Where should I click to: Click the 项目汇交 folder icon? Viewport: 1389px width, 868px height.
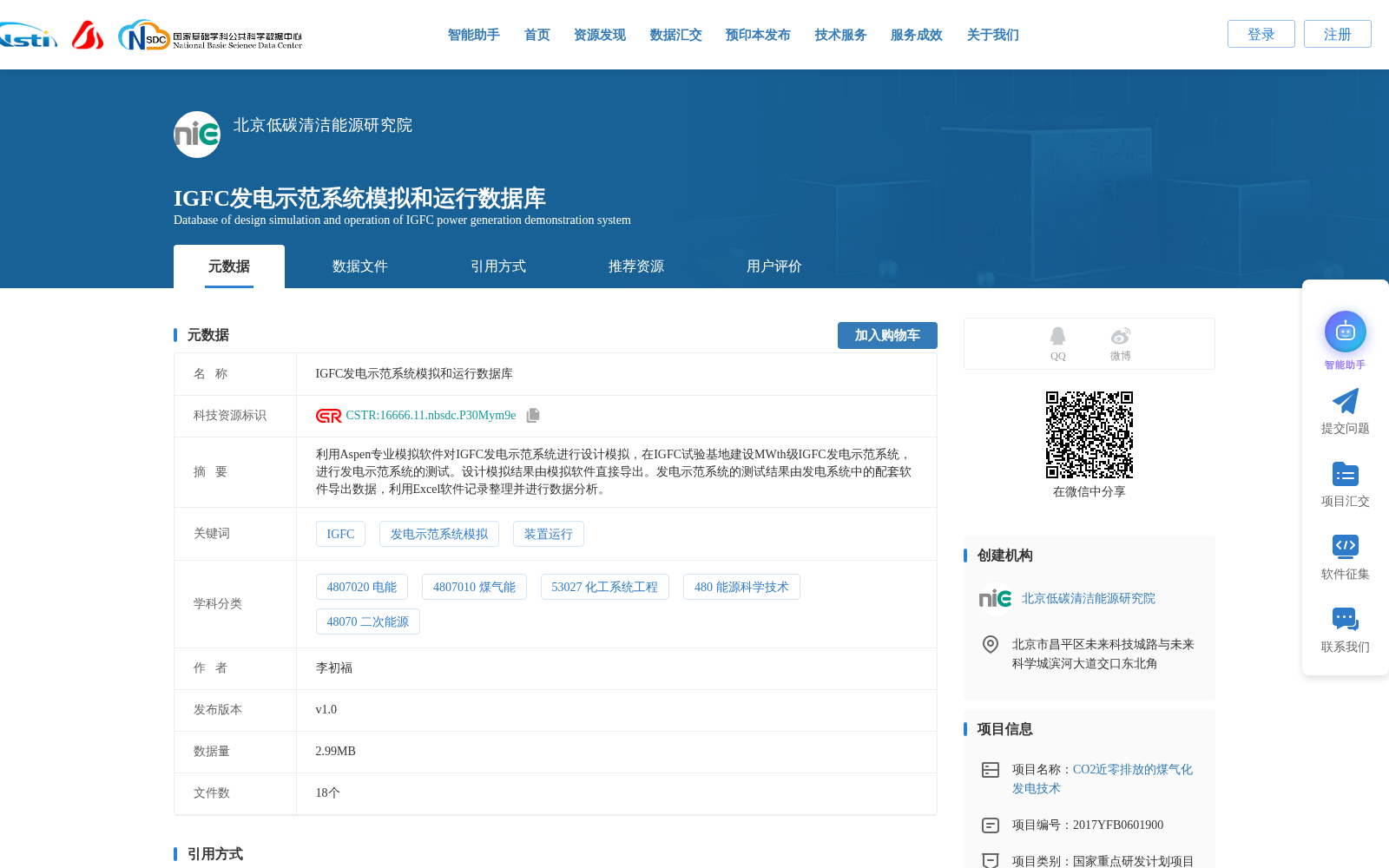point(1345,474)
